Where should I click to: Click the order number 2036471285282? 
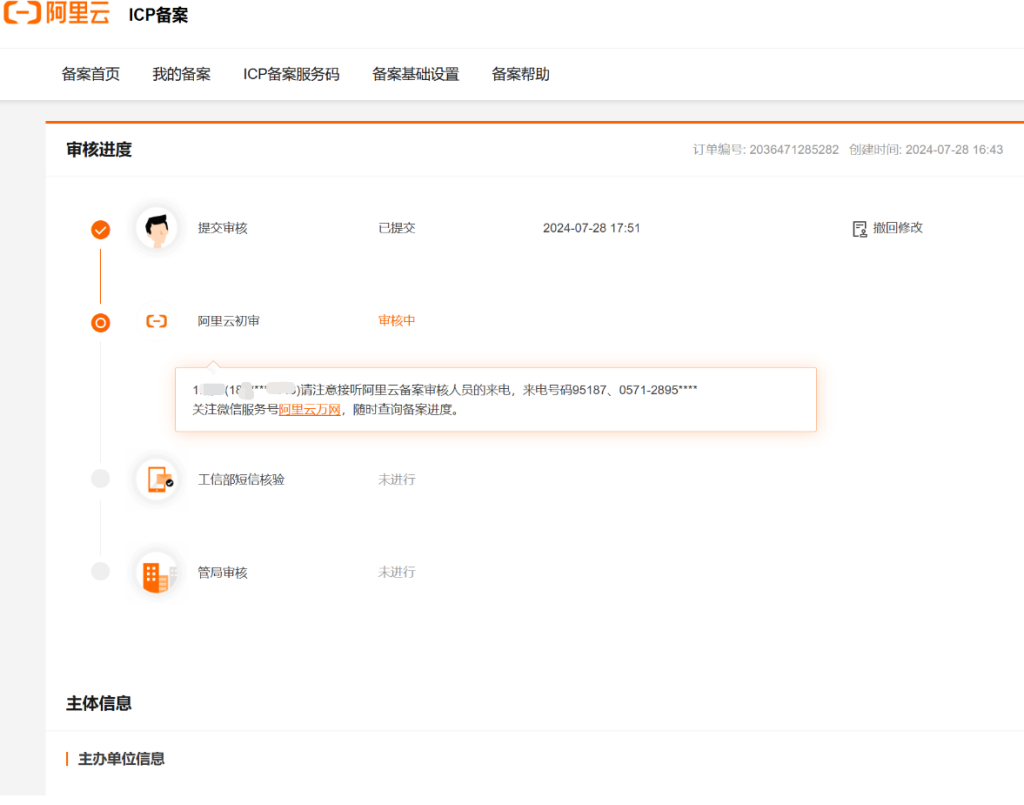pyautogui.click(x=793, y=150)
